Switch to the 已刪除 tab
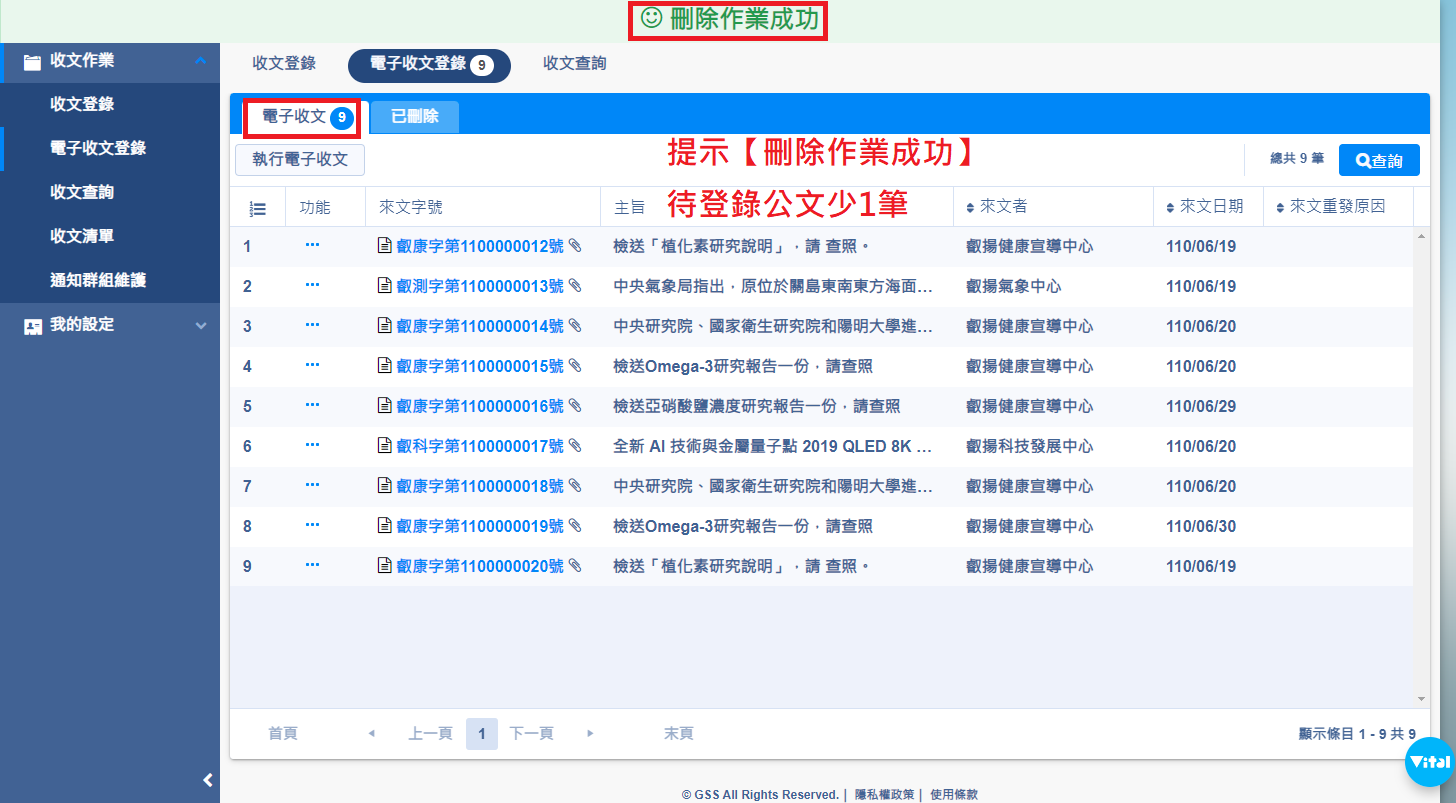The image size is (1456, 803). tap(414, 117)
